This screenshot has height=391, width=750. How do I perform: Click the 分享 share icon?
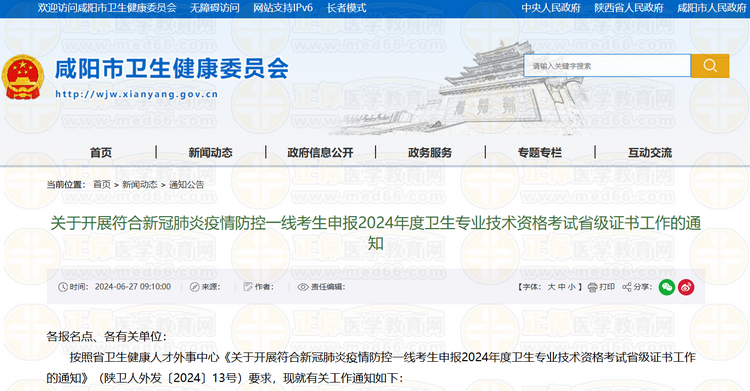627,287
